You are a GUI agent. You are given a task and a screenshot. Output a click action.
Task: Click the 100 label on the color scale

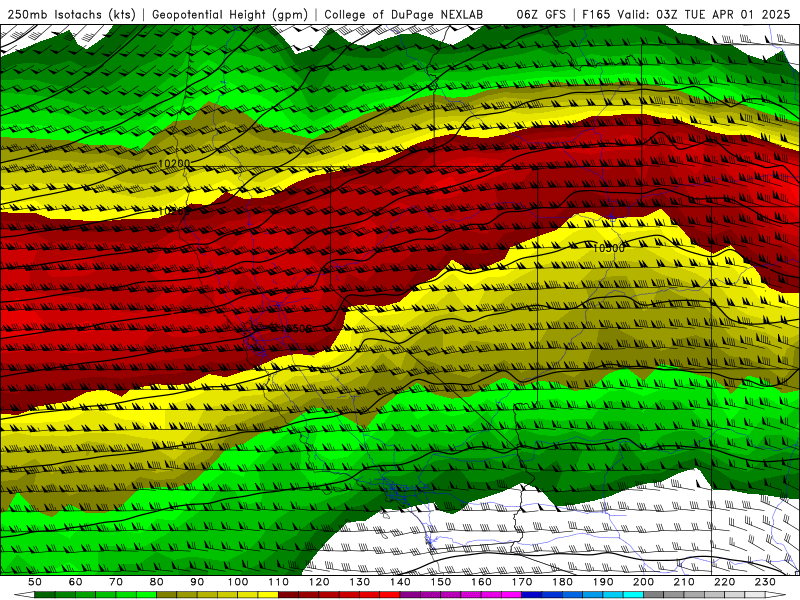tap(238, 582)
